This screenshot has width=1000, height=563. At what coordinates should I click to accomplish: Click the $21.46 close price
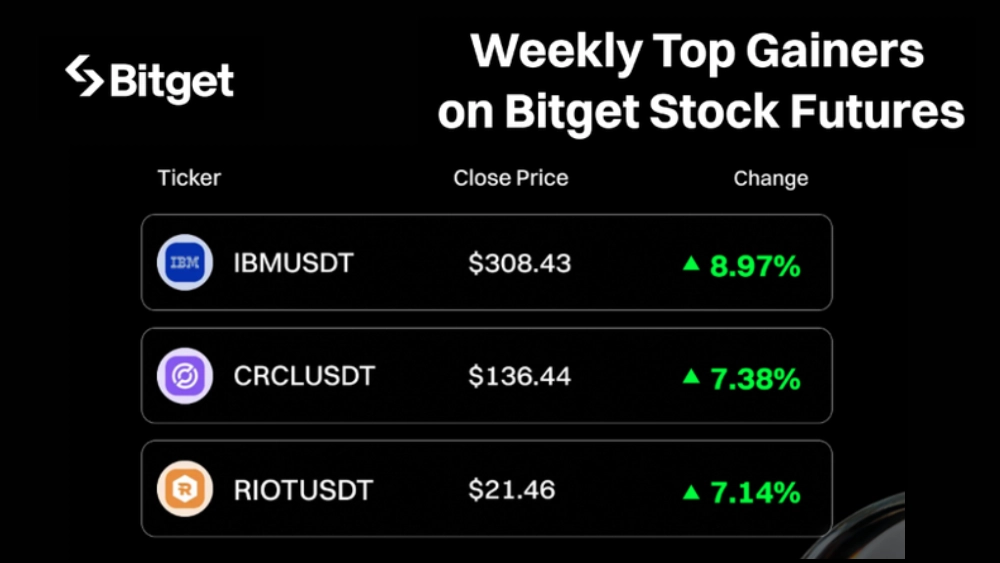512,491
